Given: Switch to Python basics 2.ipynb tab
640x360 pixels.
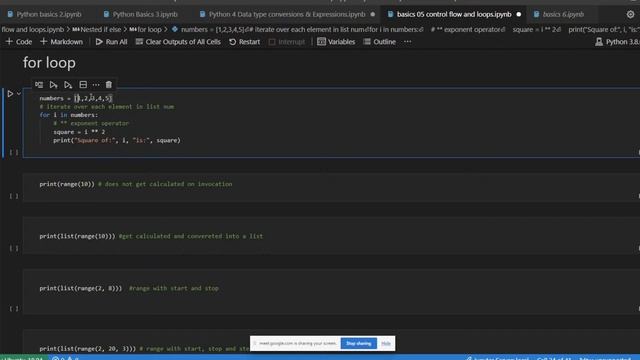Looking at the screenshot, I should click(x=44, y=14).
